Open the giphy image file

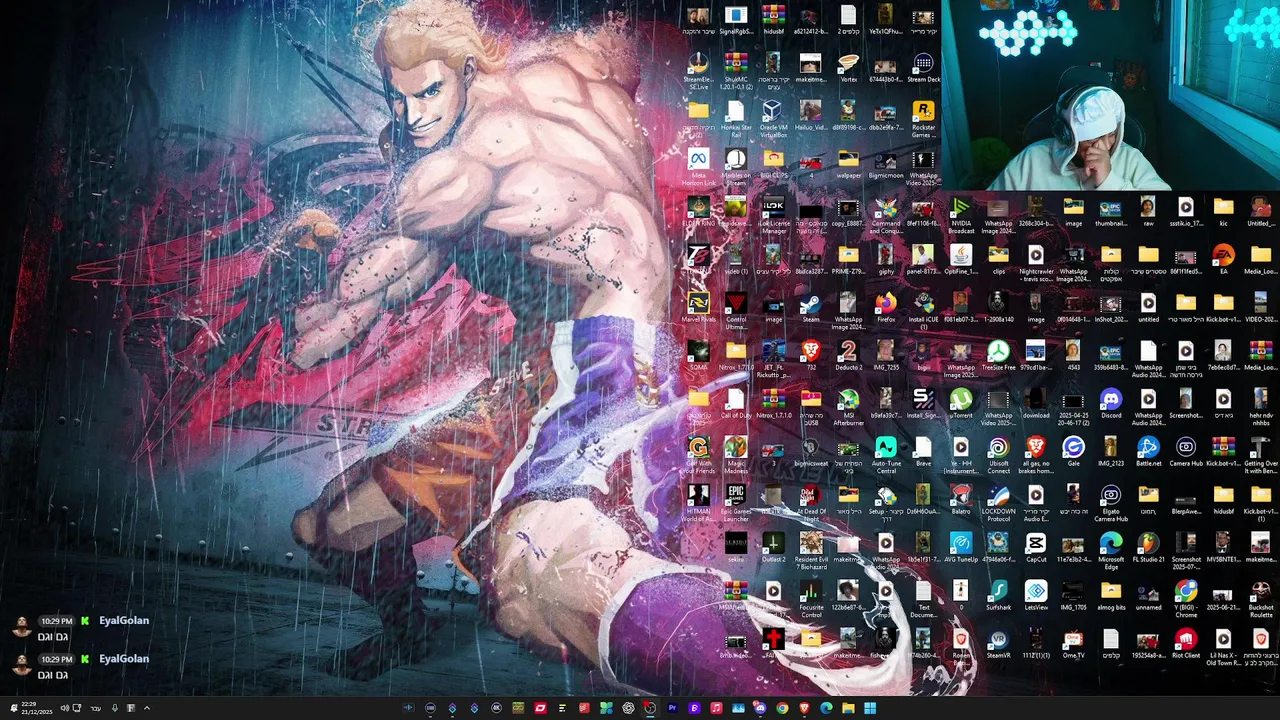click(x=886, y=259)
